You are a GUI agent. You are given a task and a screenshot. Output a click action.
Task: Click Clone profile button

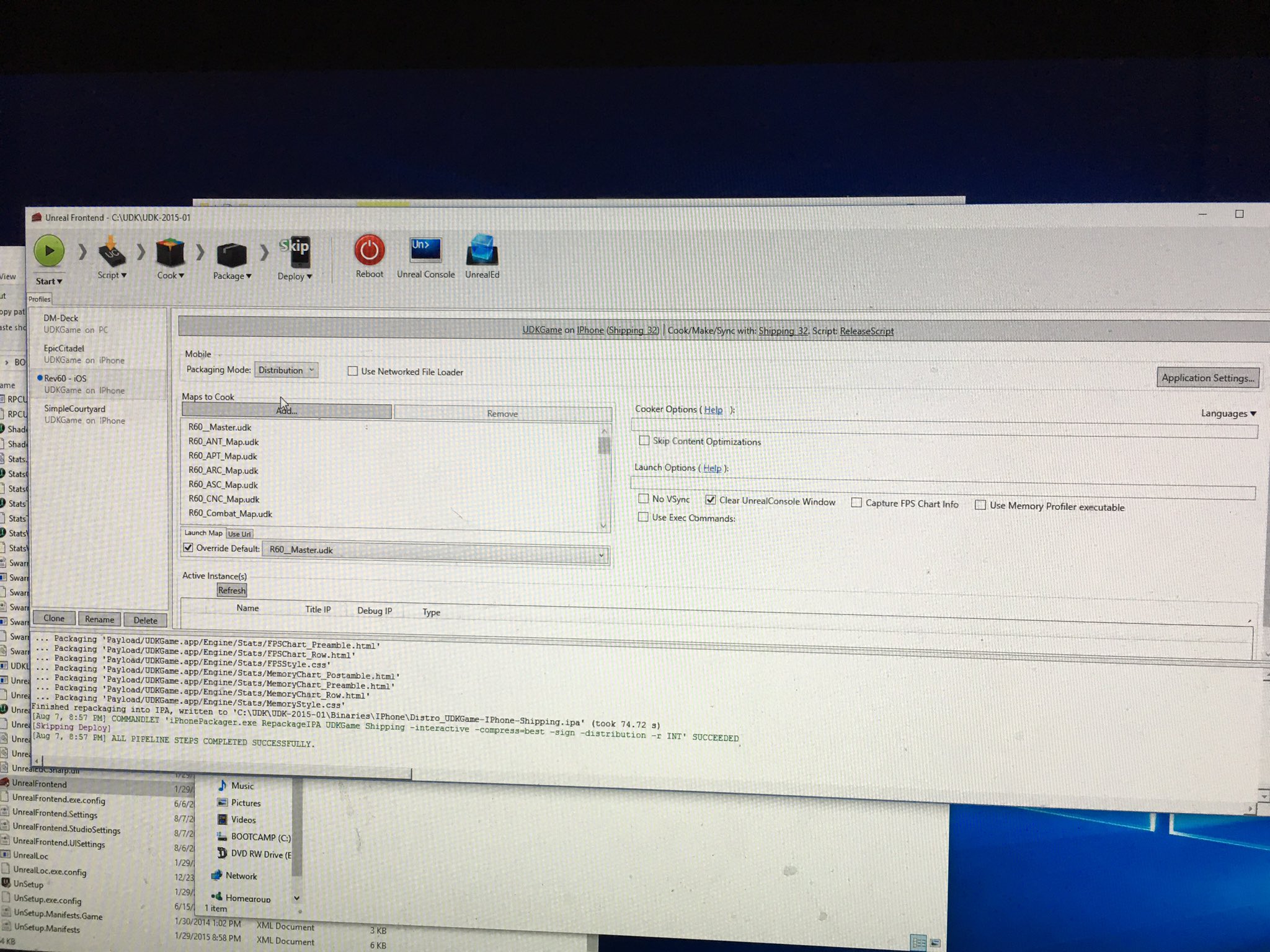point(54,618)
